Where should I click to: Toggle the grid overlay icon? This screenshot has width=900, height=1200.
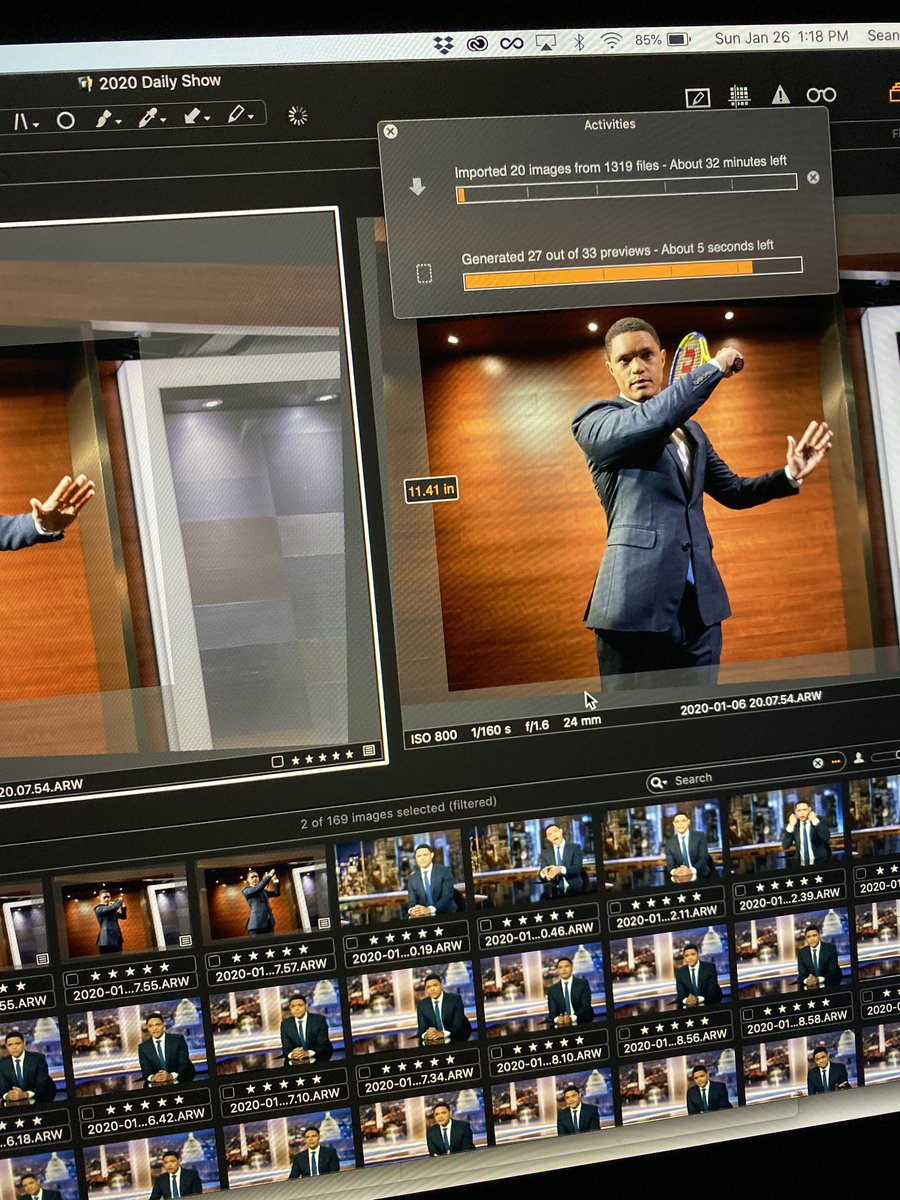739,96
